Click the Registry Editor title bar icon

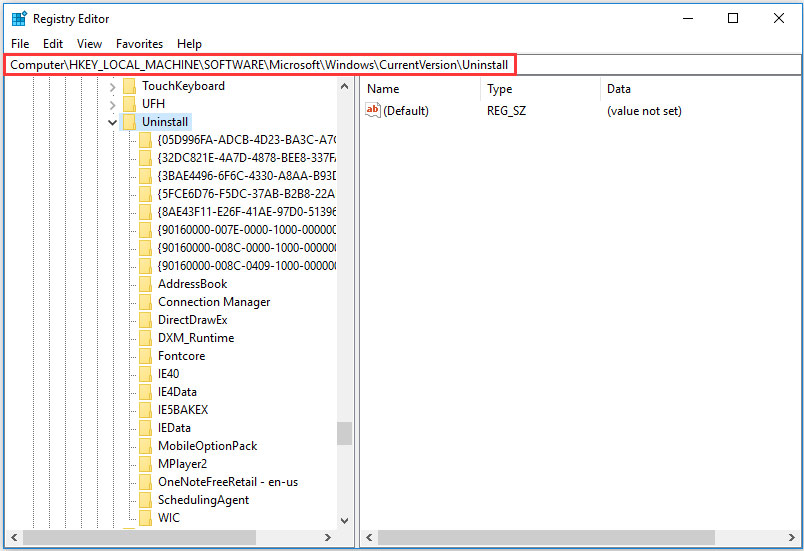(19, 18)
